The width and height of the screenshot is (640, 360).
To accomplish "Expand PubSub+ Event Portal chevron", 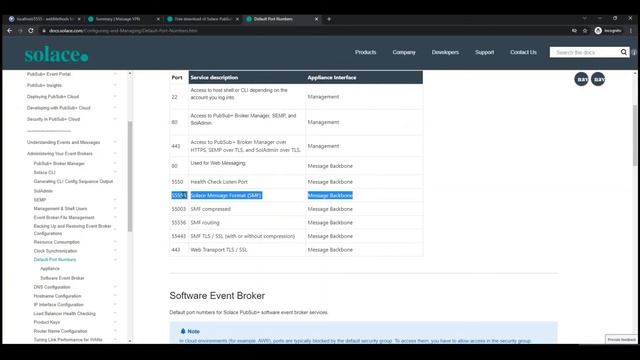I will 116,74.
